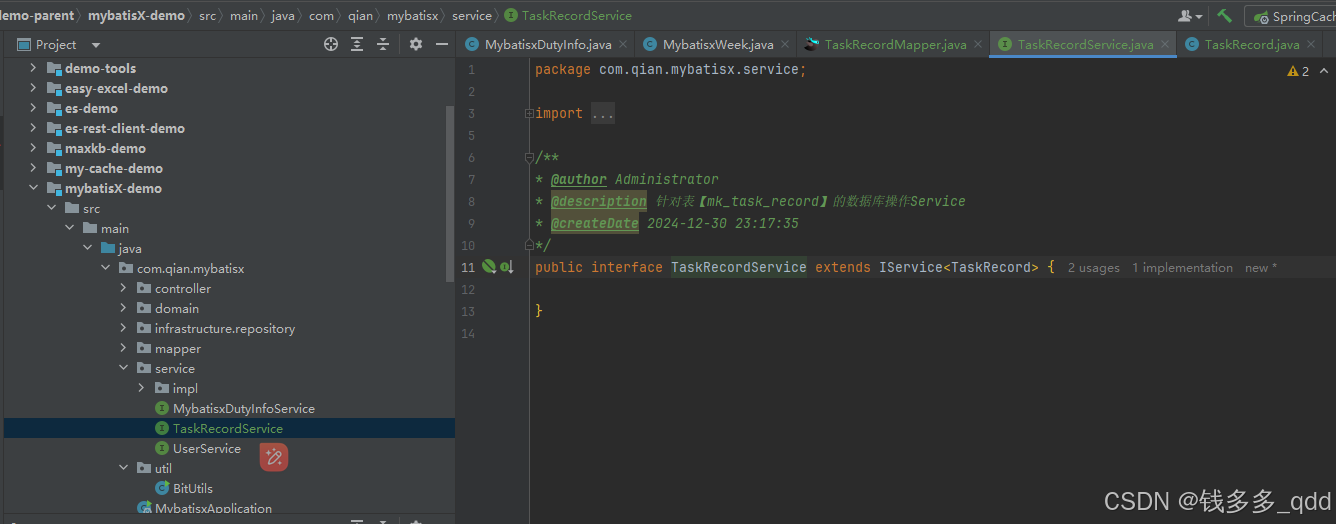Select TaskRecordService in the project tree
The image size is (1336, 524).
(x=228, y=428)
